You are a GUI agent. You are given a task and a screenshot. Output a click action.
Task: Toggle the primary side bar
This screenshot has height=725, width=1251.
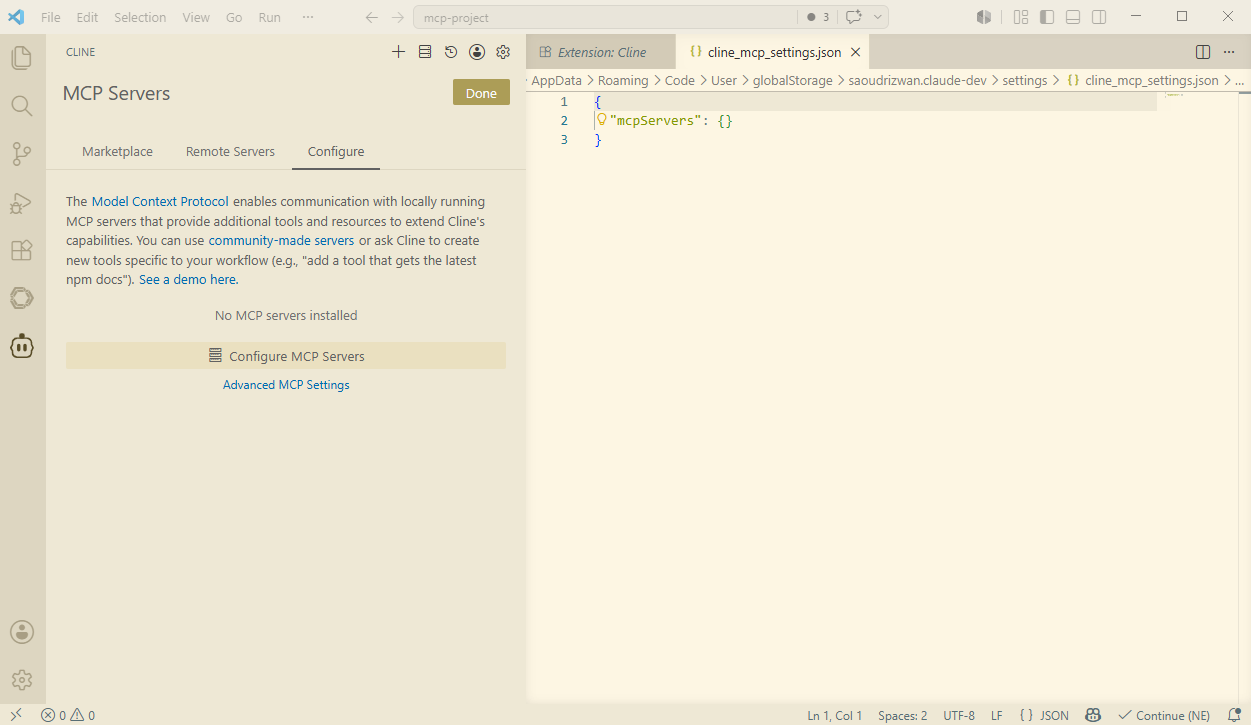(1047, 17)
